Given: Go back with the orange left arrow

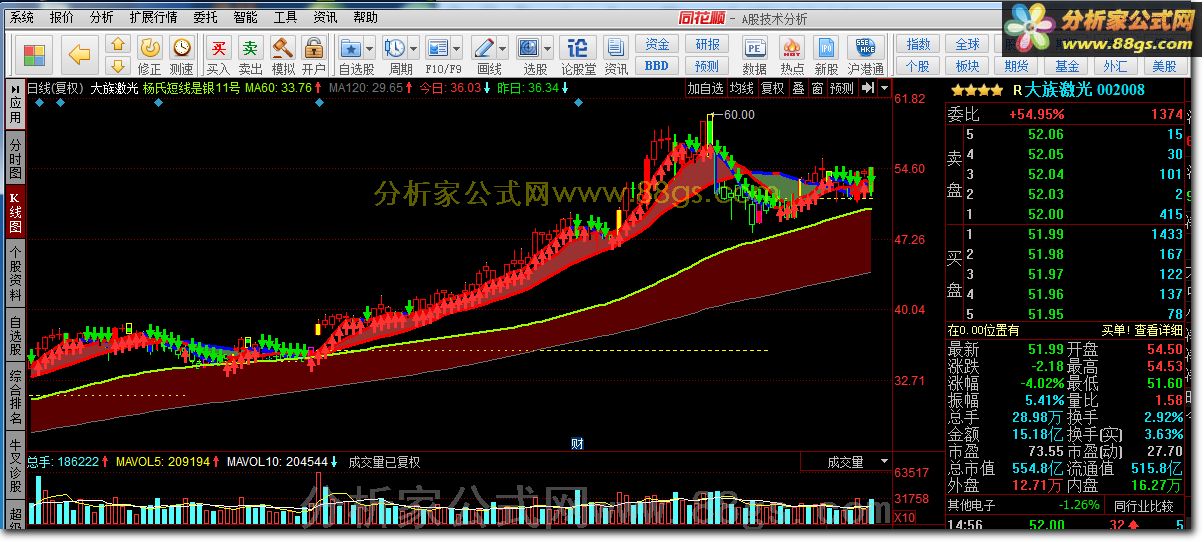Looking at the screenshot, I should [x=80, y=54].
